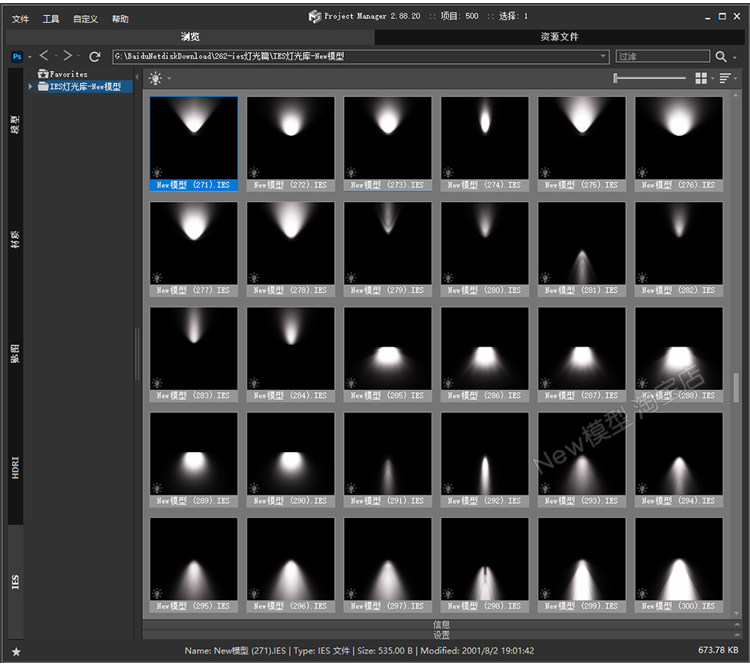Go forward with the right arrow
This screenshot has height=666, width=750.
coord(67,57)
